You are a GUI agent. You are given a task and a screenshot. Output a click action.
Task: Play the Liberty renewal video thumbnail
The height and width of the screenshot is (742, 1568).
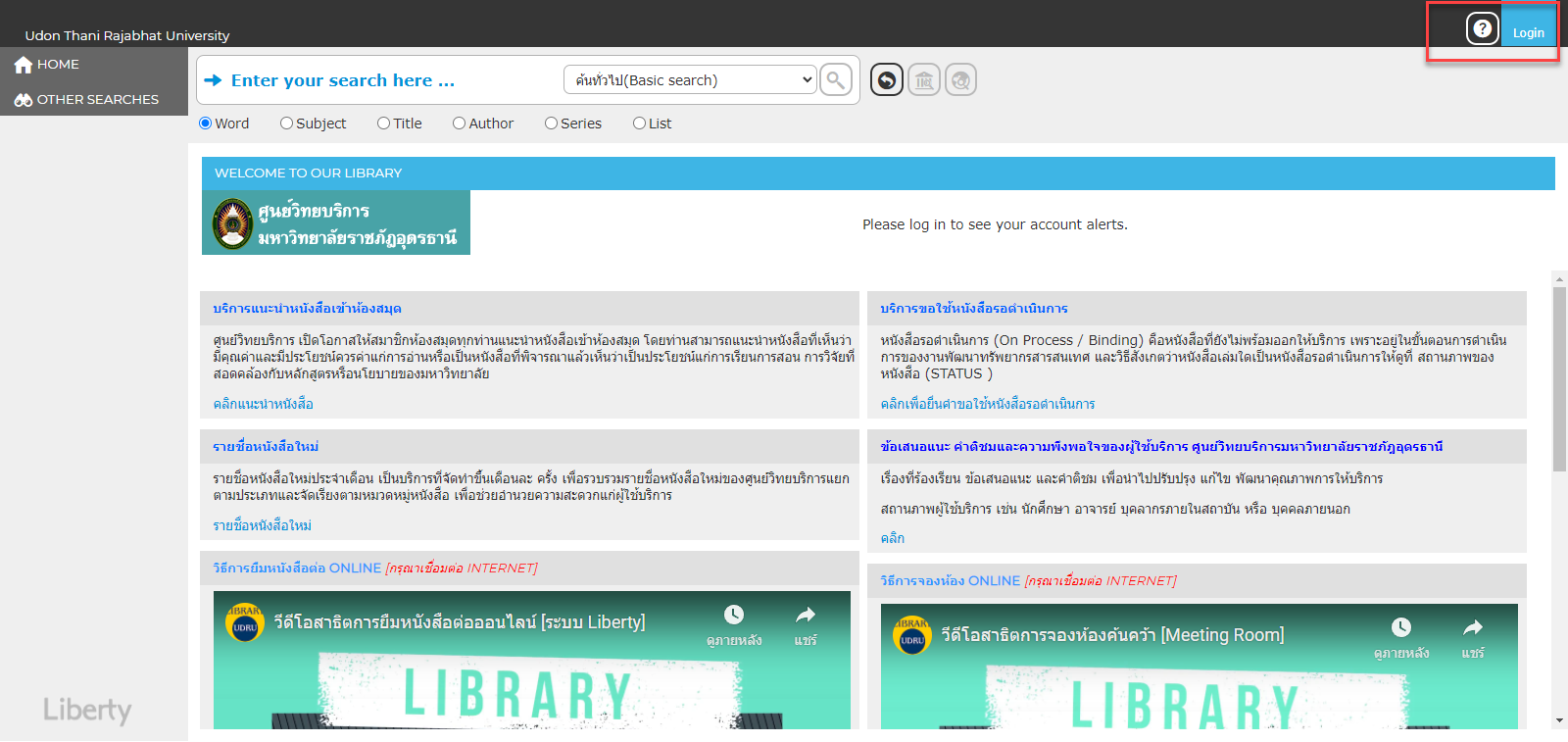tap(532, 660)
